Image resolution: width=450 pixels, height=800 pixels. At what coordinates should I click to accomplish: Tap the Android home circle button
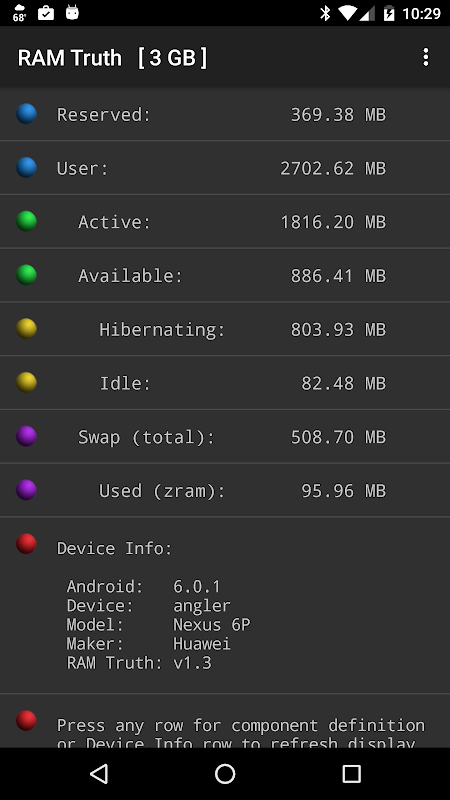[225, 773]
